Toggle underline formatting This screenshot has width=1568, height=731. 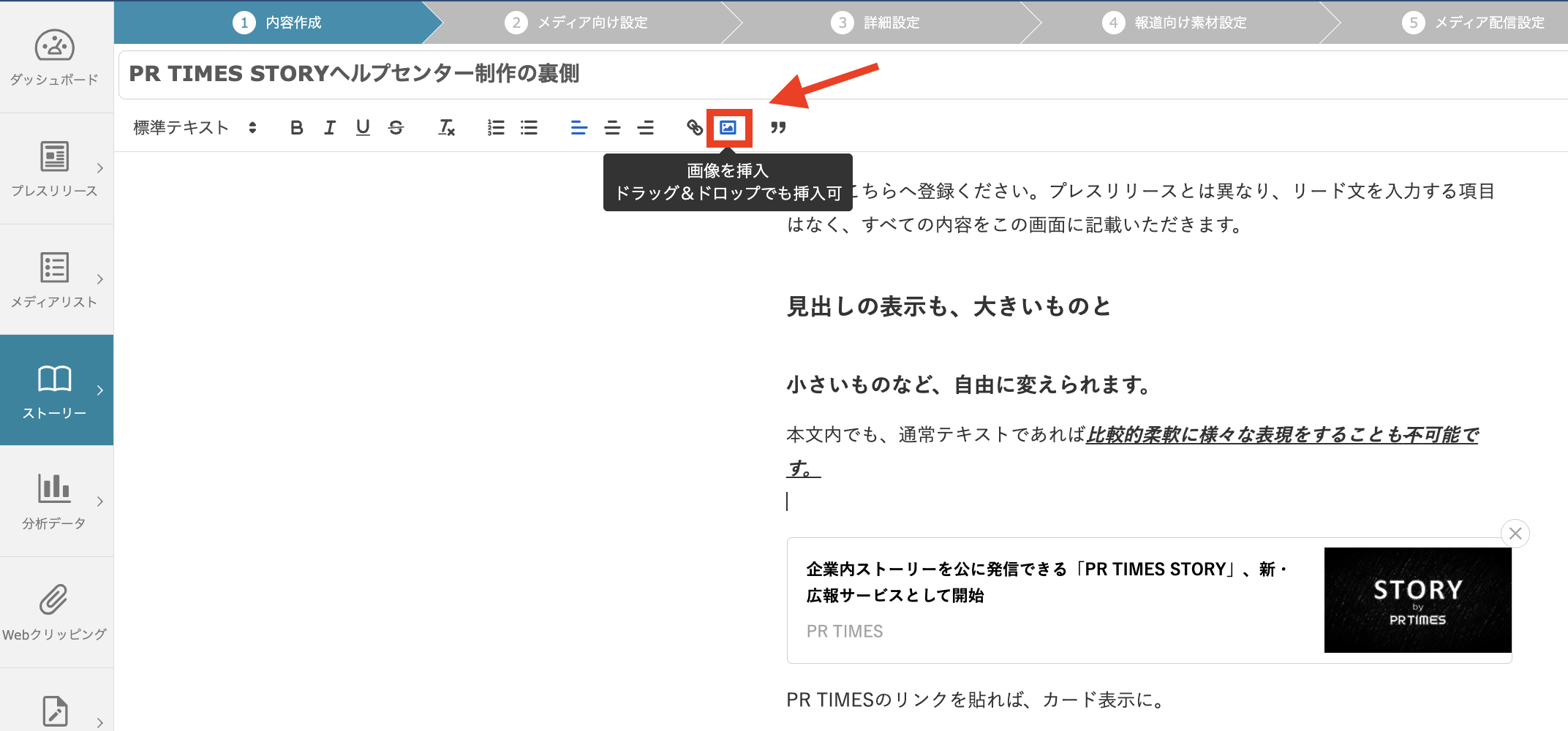[x=363, y=128]
